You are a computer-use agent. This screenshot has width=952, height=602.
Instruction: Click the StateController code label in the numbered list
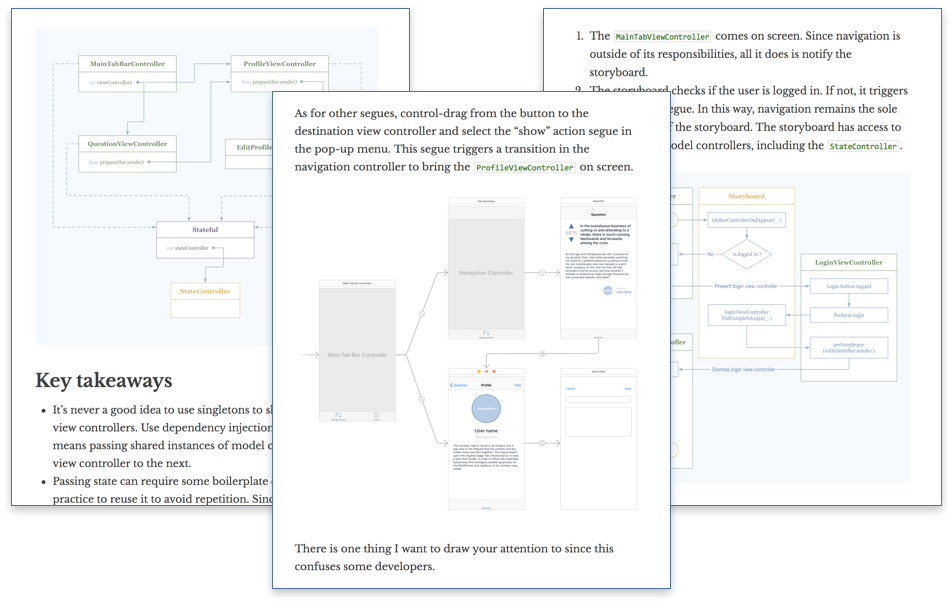click(863, 146)
